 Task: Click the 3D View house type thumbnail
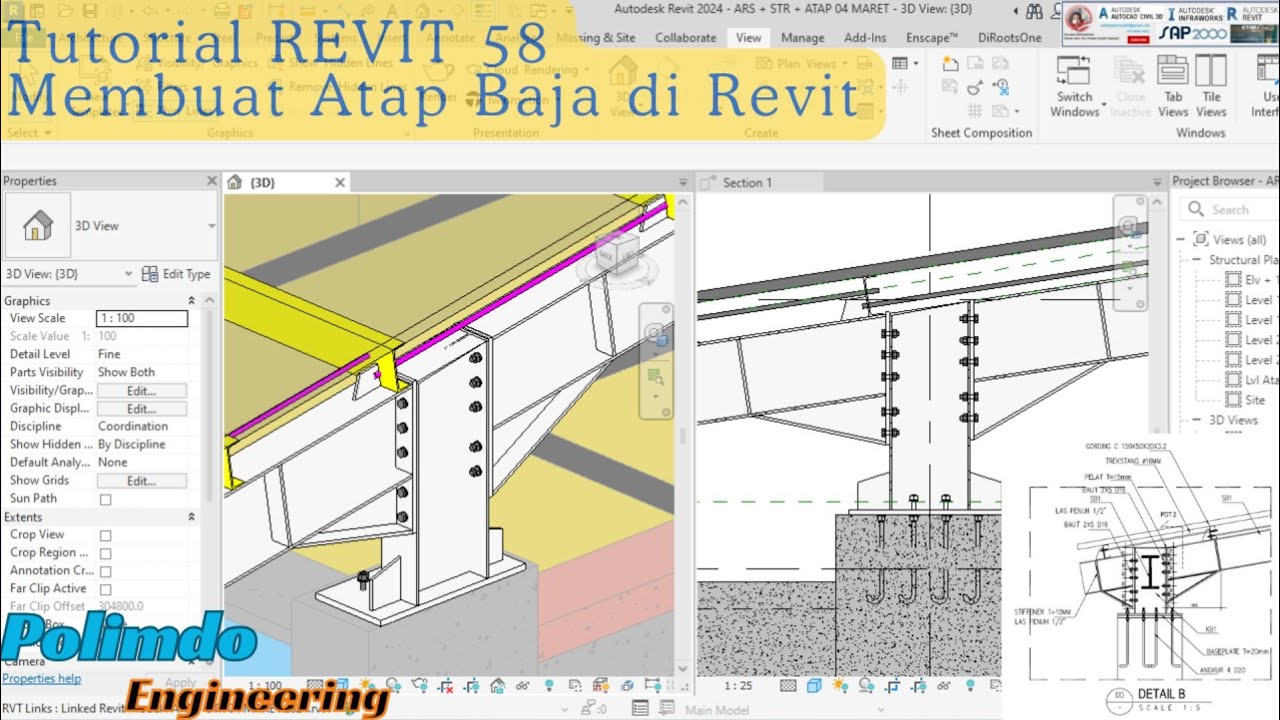point(37,225)
